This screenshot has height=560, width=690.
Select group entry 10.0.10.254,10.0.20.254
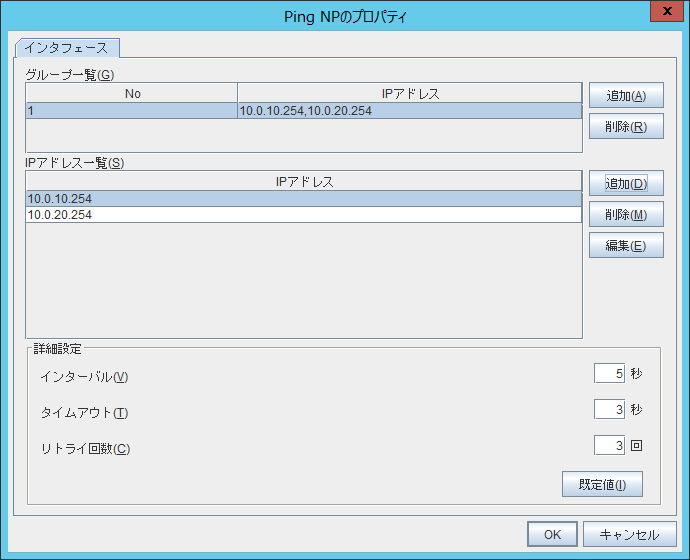coord(410,111)
